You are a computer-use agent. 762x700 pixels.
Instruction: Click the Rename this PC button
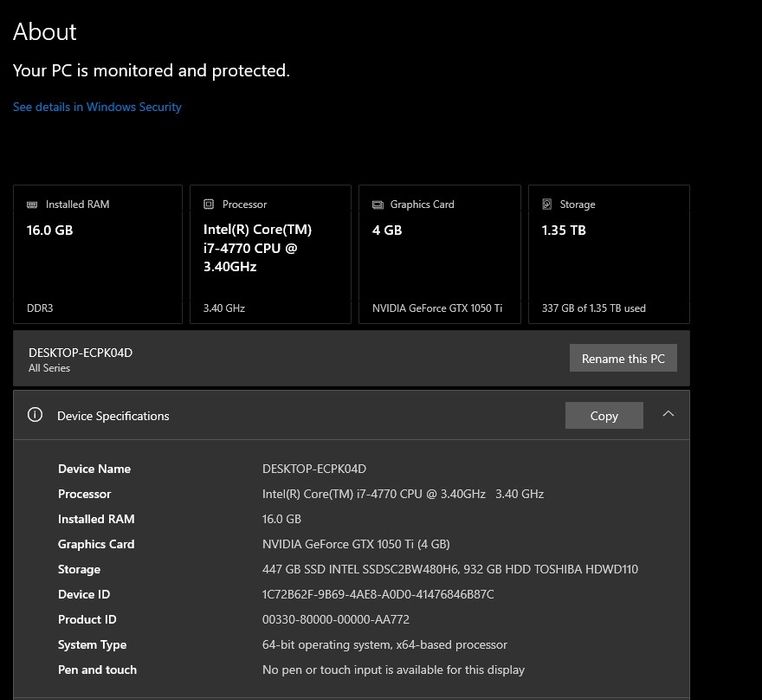point(623,358)
